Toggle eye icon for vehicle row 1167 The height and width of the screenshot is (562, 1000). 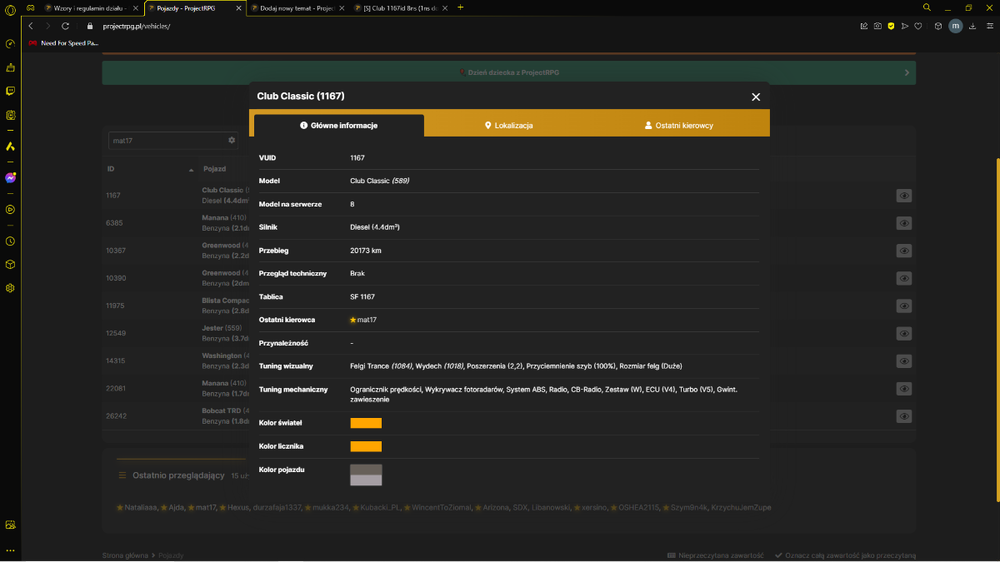pos(904,196)
